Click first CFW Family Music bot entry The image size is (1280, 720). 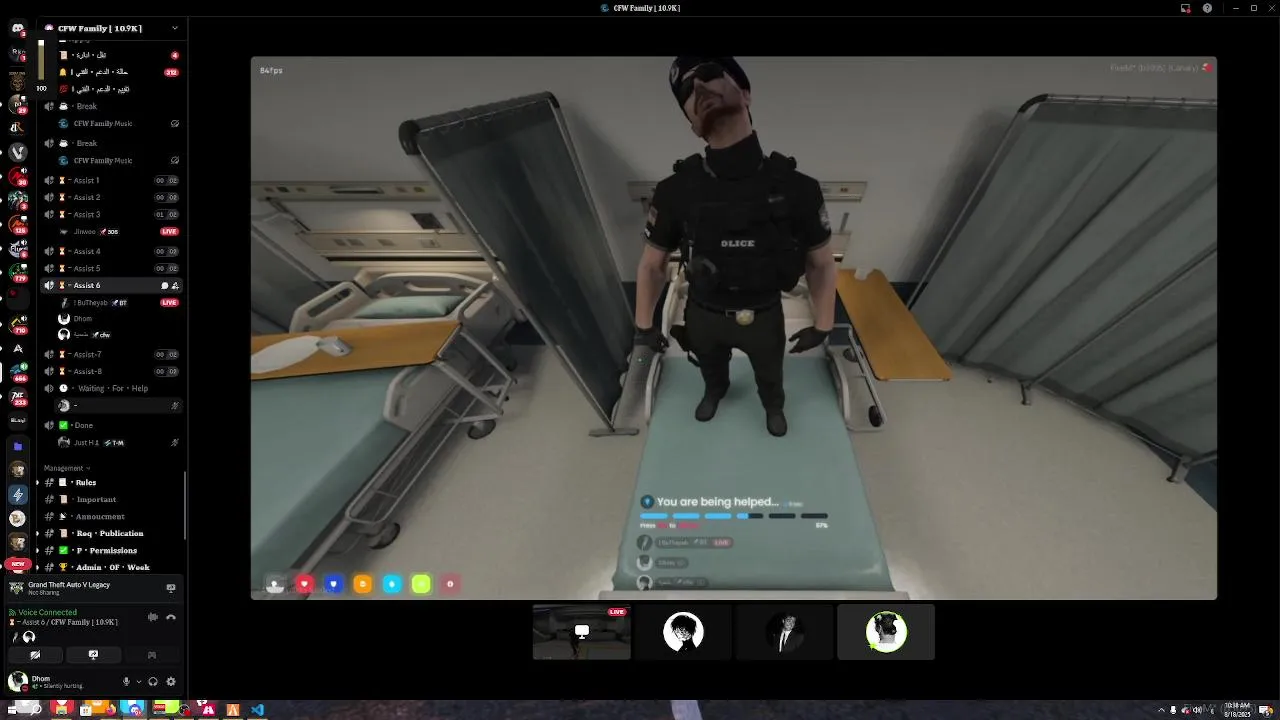point(118,123)
